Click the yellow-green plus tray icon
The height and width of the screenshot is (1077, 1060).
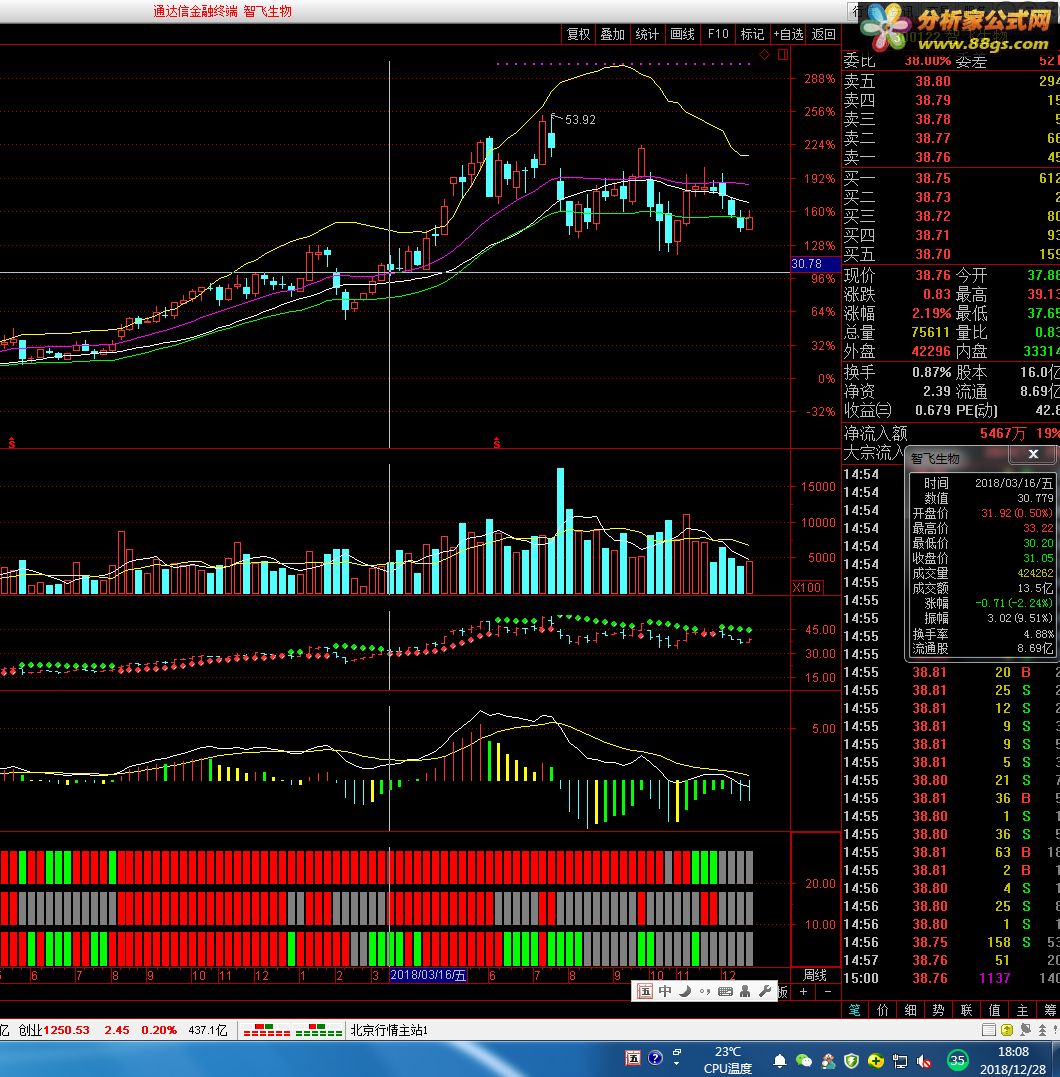(x=875, y=1061)
